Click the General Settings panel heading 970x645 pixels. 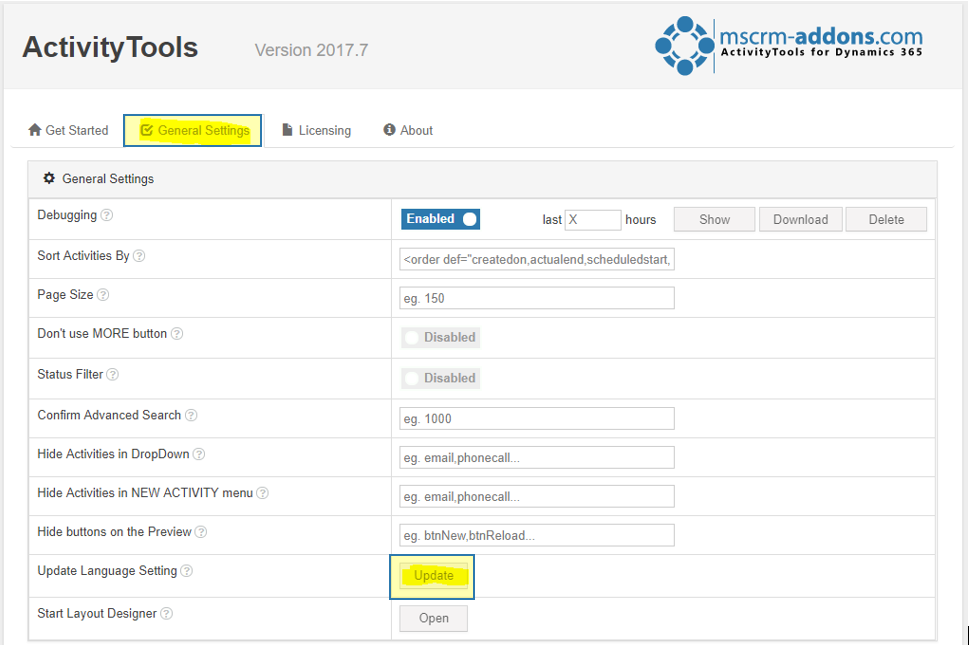coord(108,179)
